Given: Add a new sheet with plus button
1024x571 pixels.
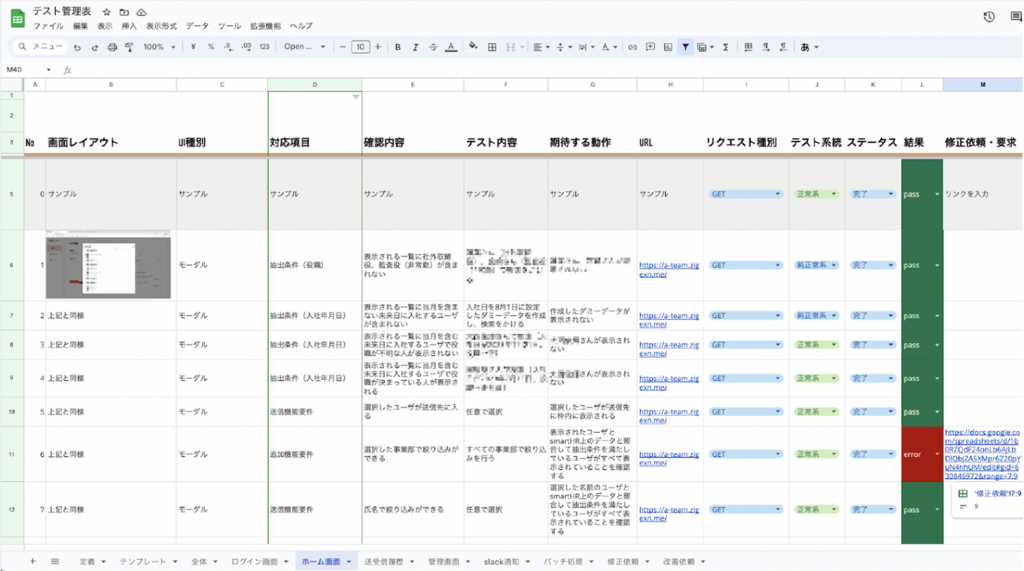Looking at the screenshot, I should click(32, 561).
